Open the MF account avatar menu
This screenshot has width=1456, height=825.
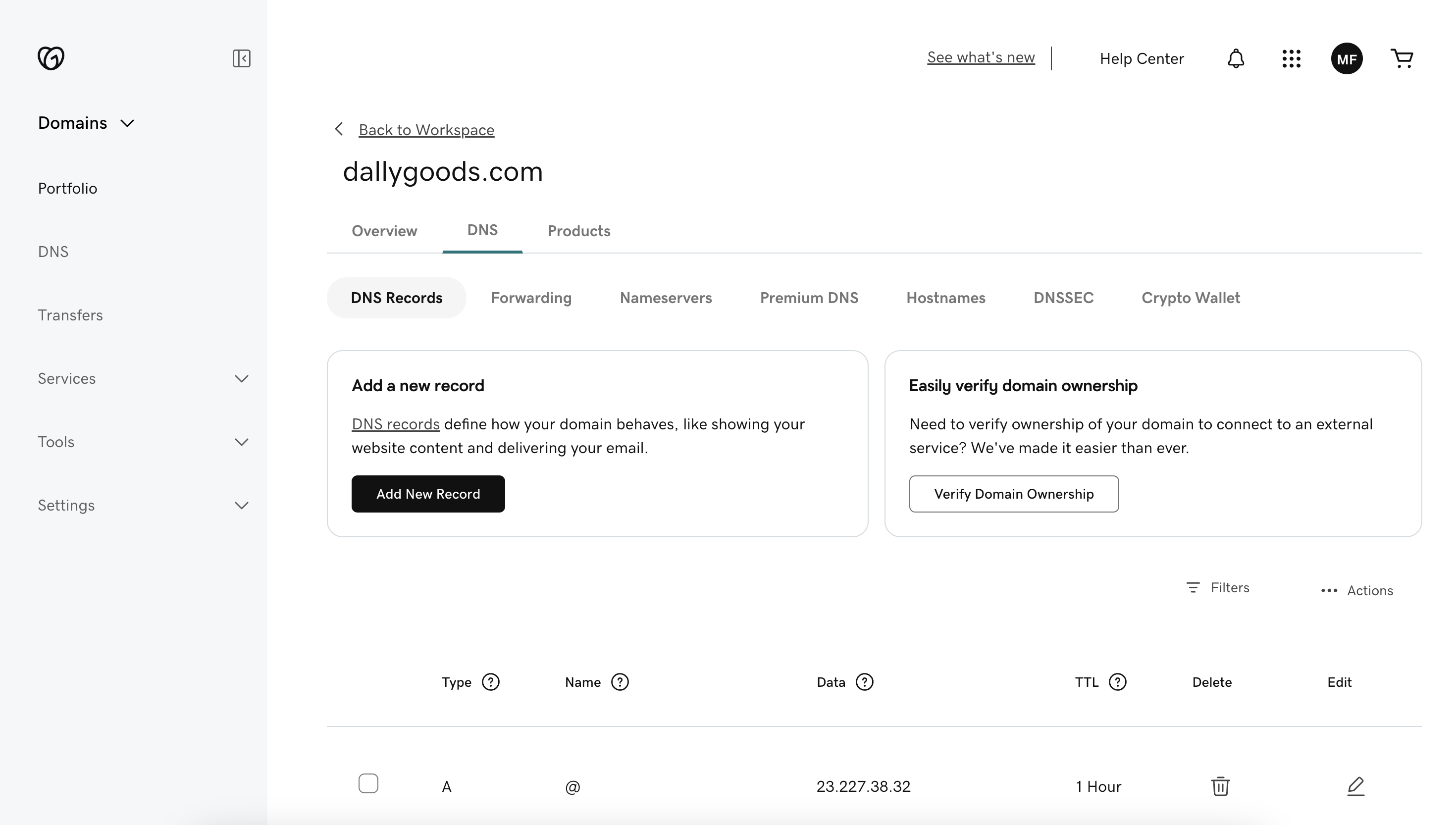click(1347, 58)
